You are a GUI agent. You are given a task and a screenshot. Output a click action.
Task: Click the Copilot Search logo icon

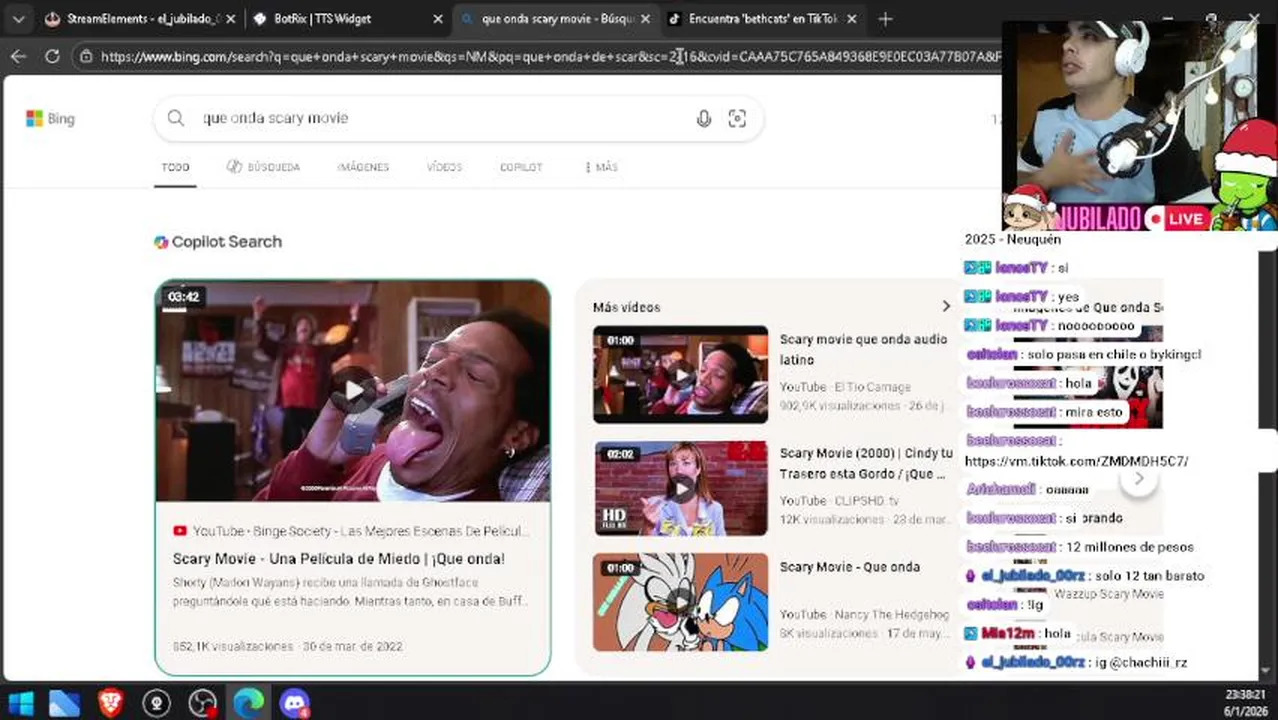point(161,242)
